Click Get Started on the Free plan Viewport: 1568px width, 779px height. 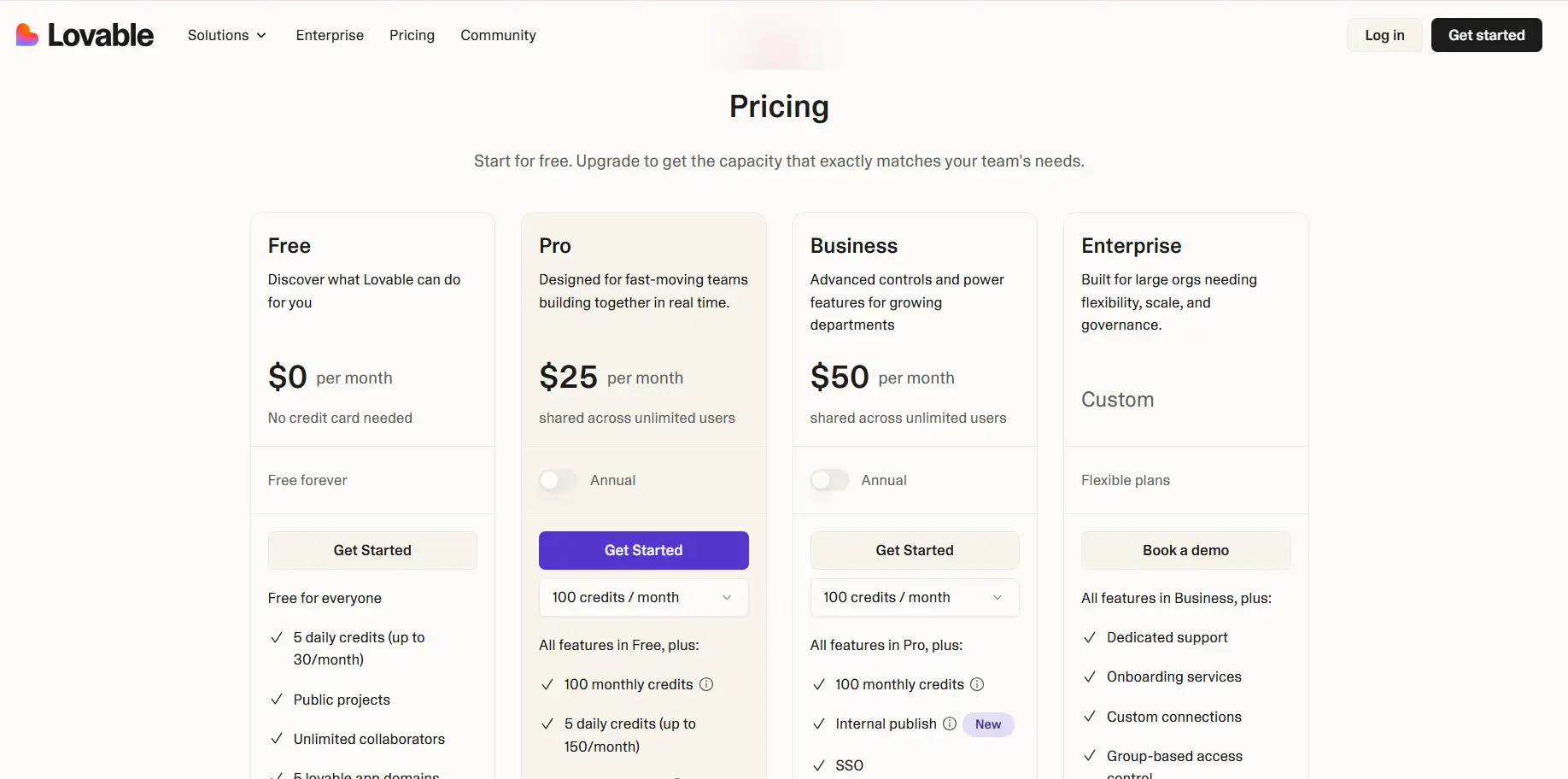(x=372, y=550)
